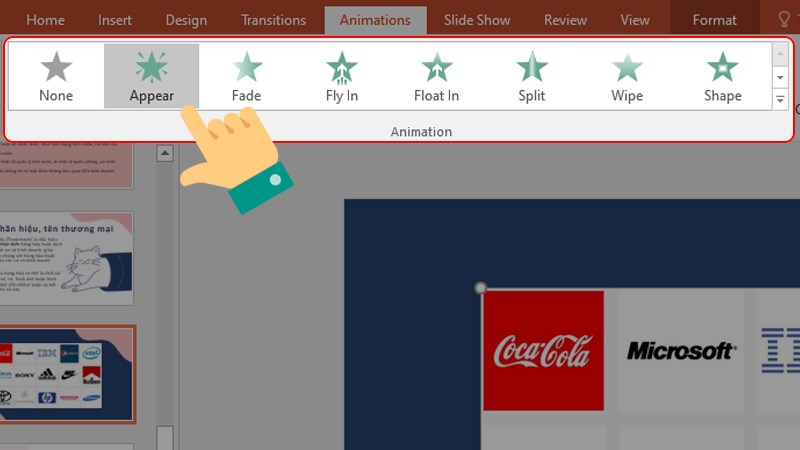
Task: Click the slide panel scroll up arrow
Action: pyautogui.click(x=165, y=153)
